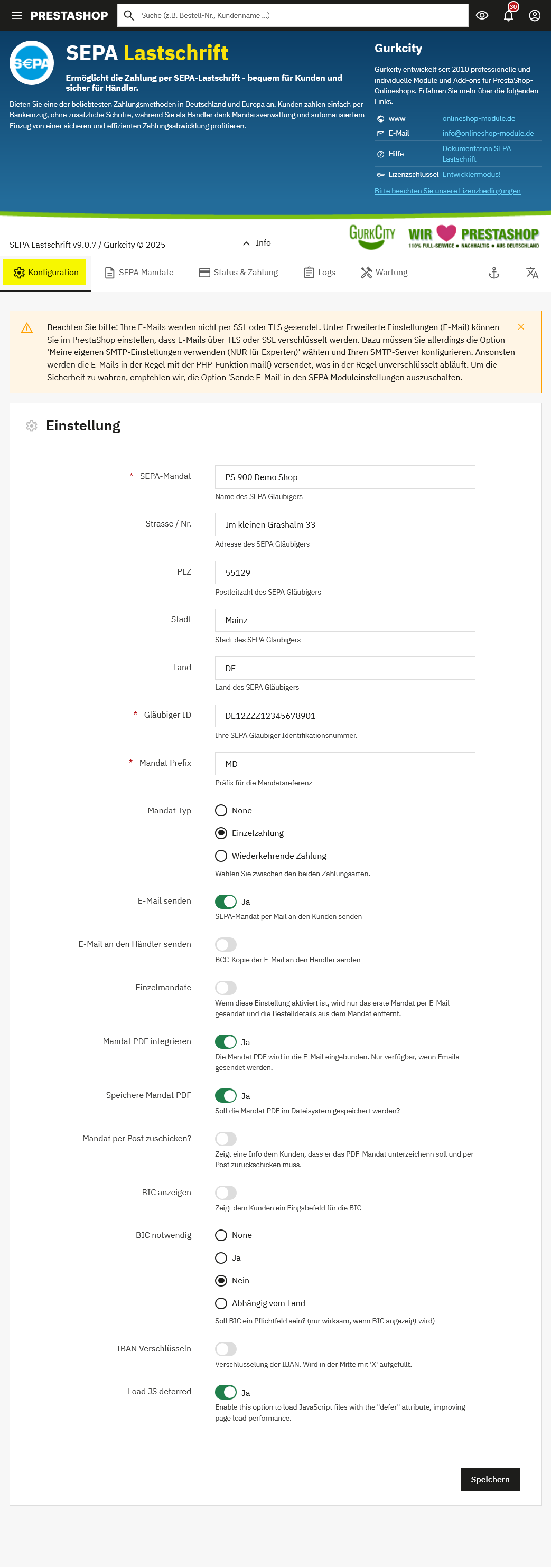Enable the IBAN Verschlüsseln toggle
The image size is (551, 1568).
click(226, 1348)
